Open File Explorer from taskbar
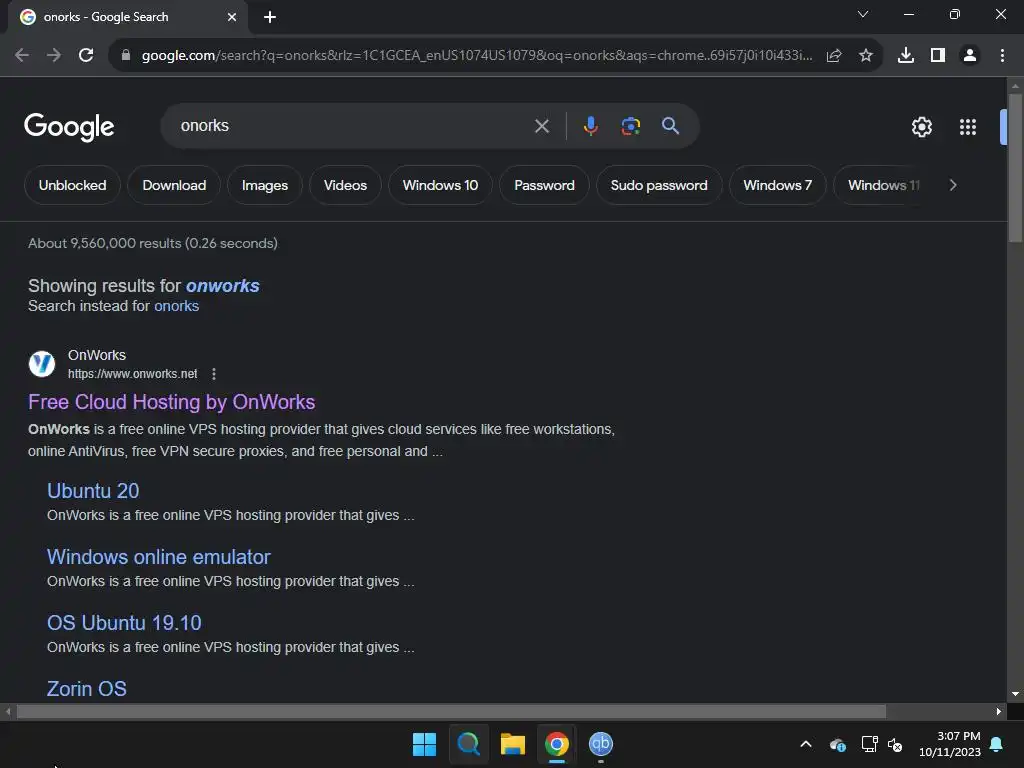The width and height of the screenshot is (1024, 768). click(513, 744)
